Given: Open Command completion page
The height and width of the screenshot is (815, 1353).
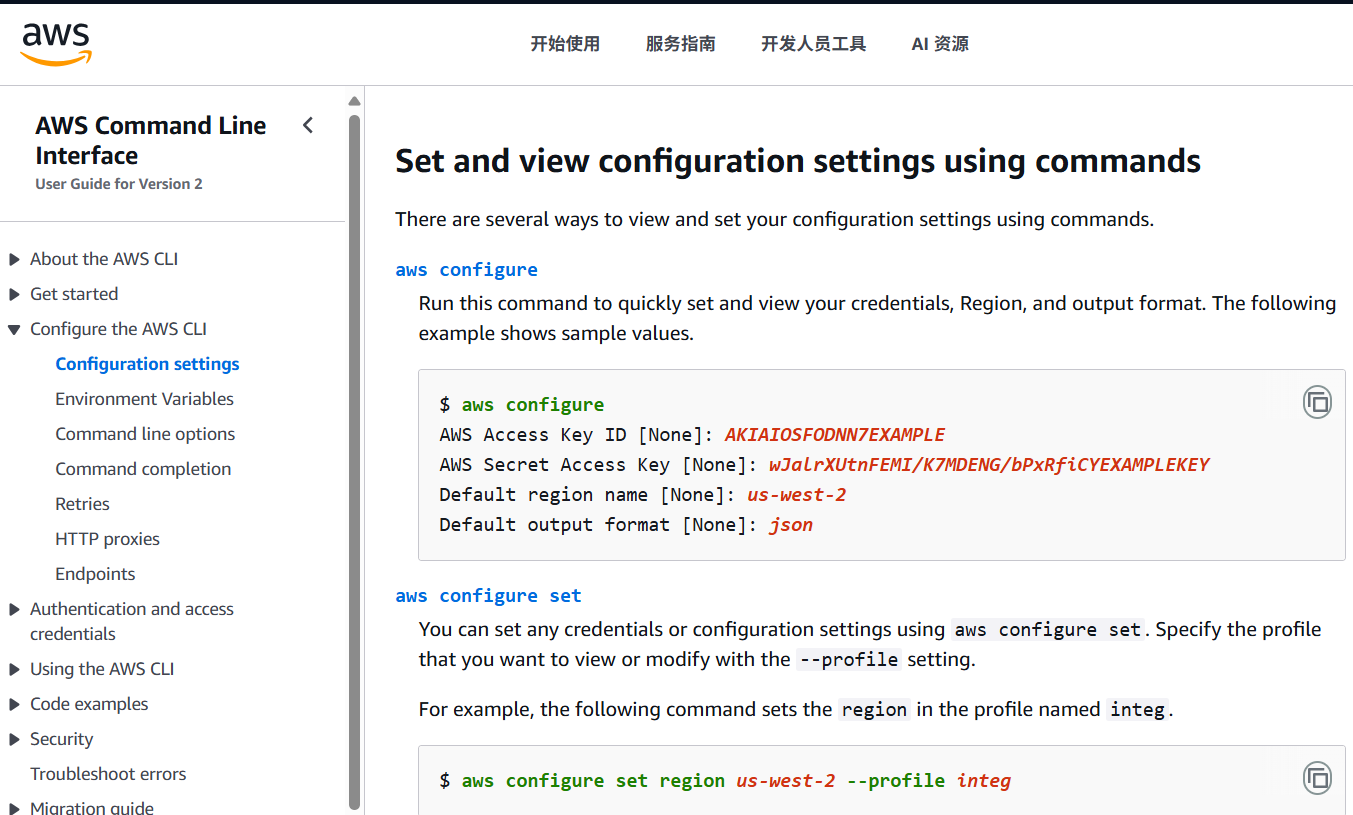Looking at the screenshot, I should 143,469.
